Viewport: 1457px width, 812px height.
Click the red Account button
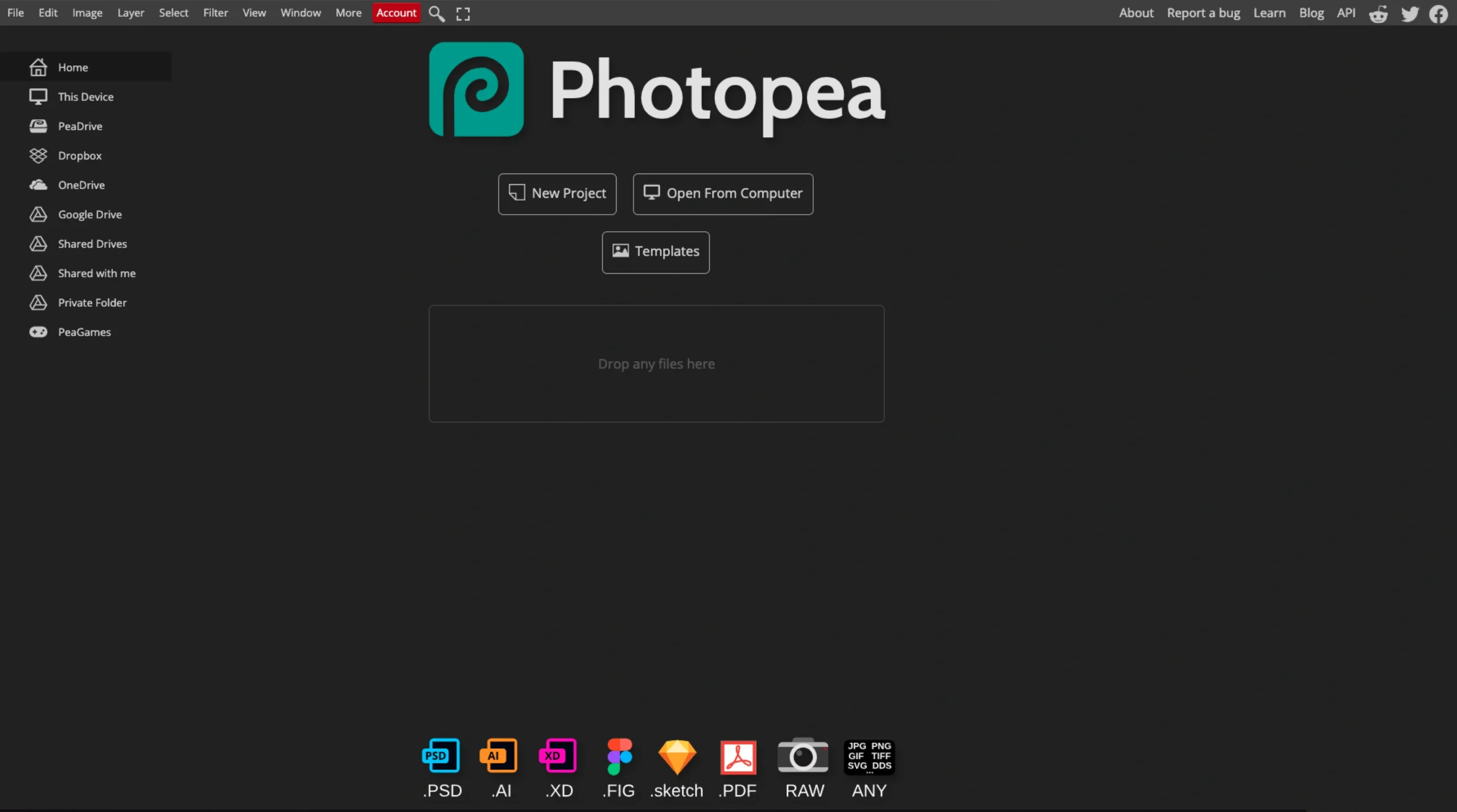(x=396, y=13)
